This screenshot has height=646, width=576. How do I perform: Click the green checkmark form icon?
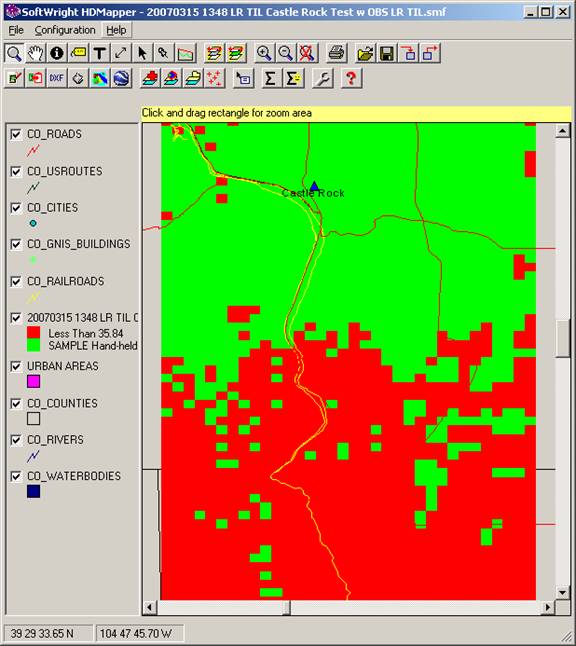point(14,78)
